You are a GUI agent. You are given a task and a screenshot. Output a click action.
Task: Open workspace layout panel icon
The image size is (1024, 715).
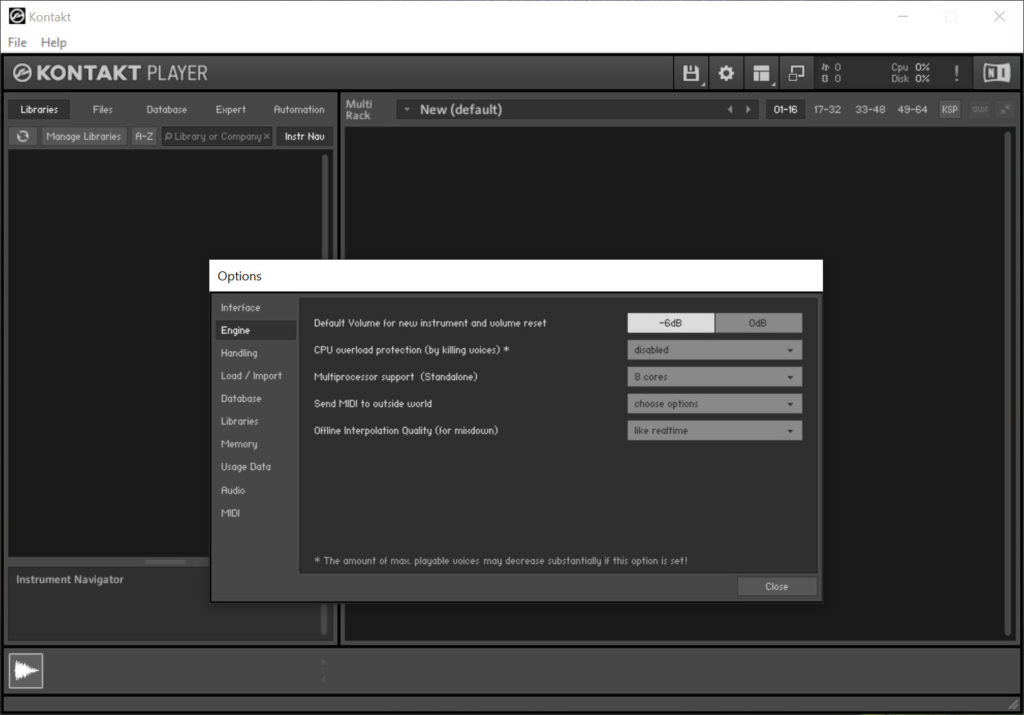761,73
